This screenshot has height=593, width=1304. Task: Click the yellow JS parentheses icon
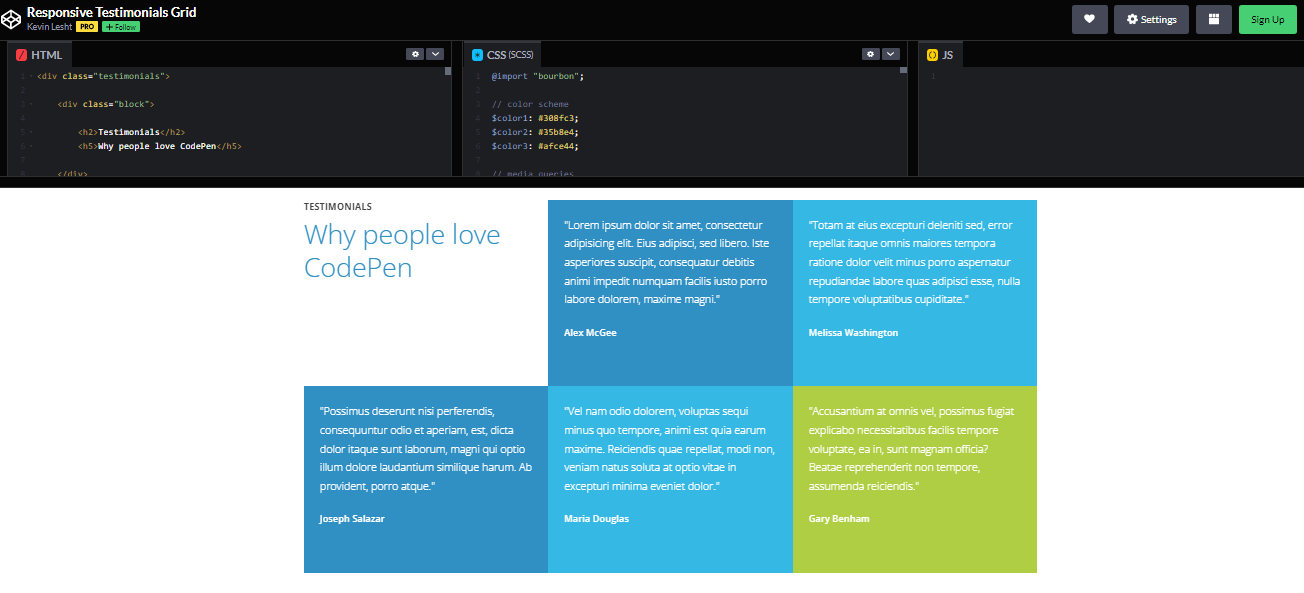tap(932, 55)
